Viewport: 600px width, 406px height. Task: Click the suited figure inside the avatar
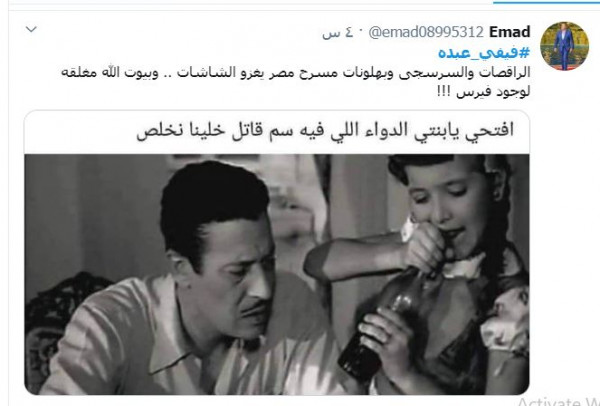pyautogui.click(x=564, y=47)
